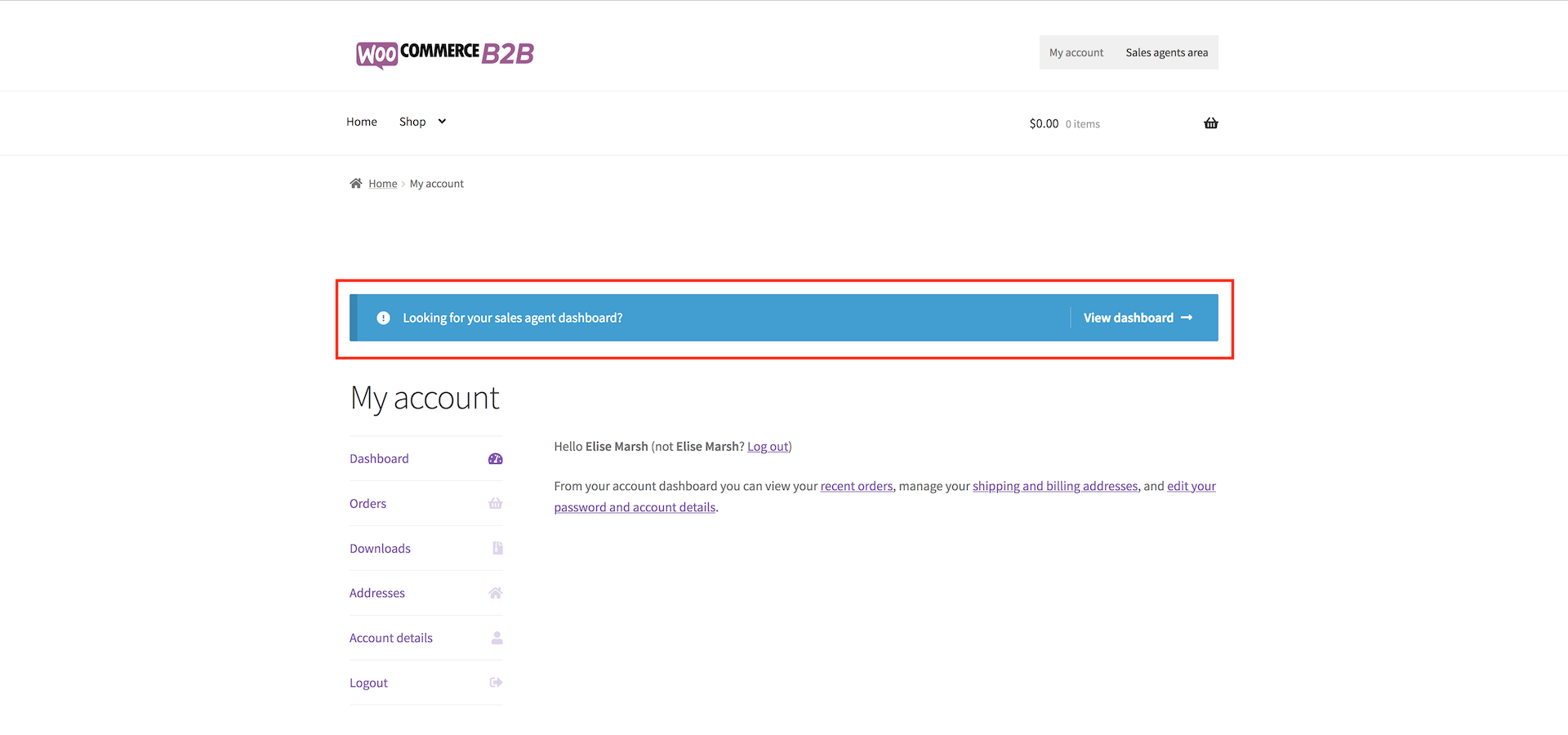Click the Dashboard gauge icon
Viewport: 1568px width, 735px height.
click(x=495, y=459)
